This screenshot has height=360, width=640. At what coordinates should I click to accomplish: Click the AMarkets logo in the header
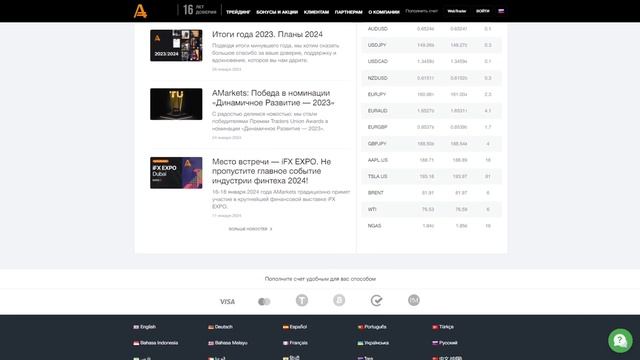(x=140, y=11)
